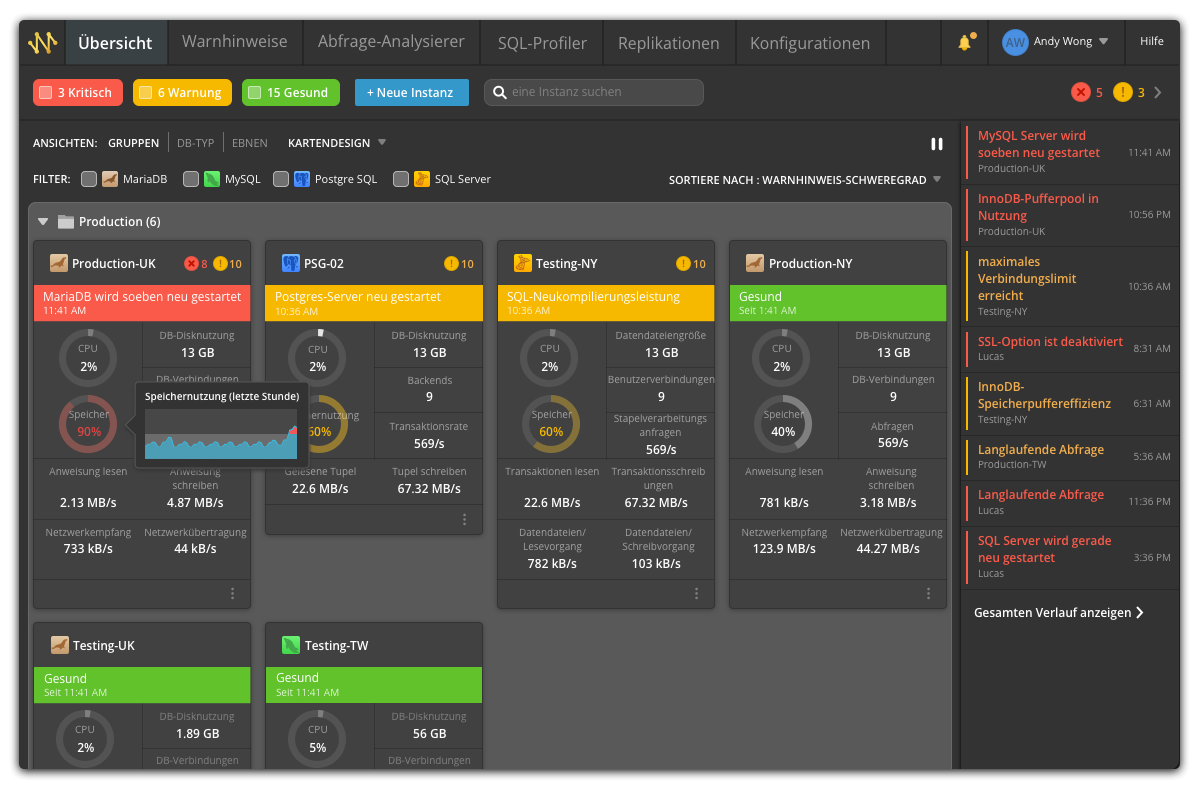The width and height of the screenshot is (1200, 790).
Task: Click the SQL Server icon on Testing-NY card
Action: [x=522, y=264]
